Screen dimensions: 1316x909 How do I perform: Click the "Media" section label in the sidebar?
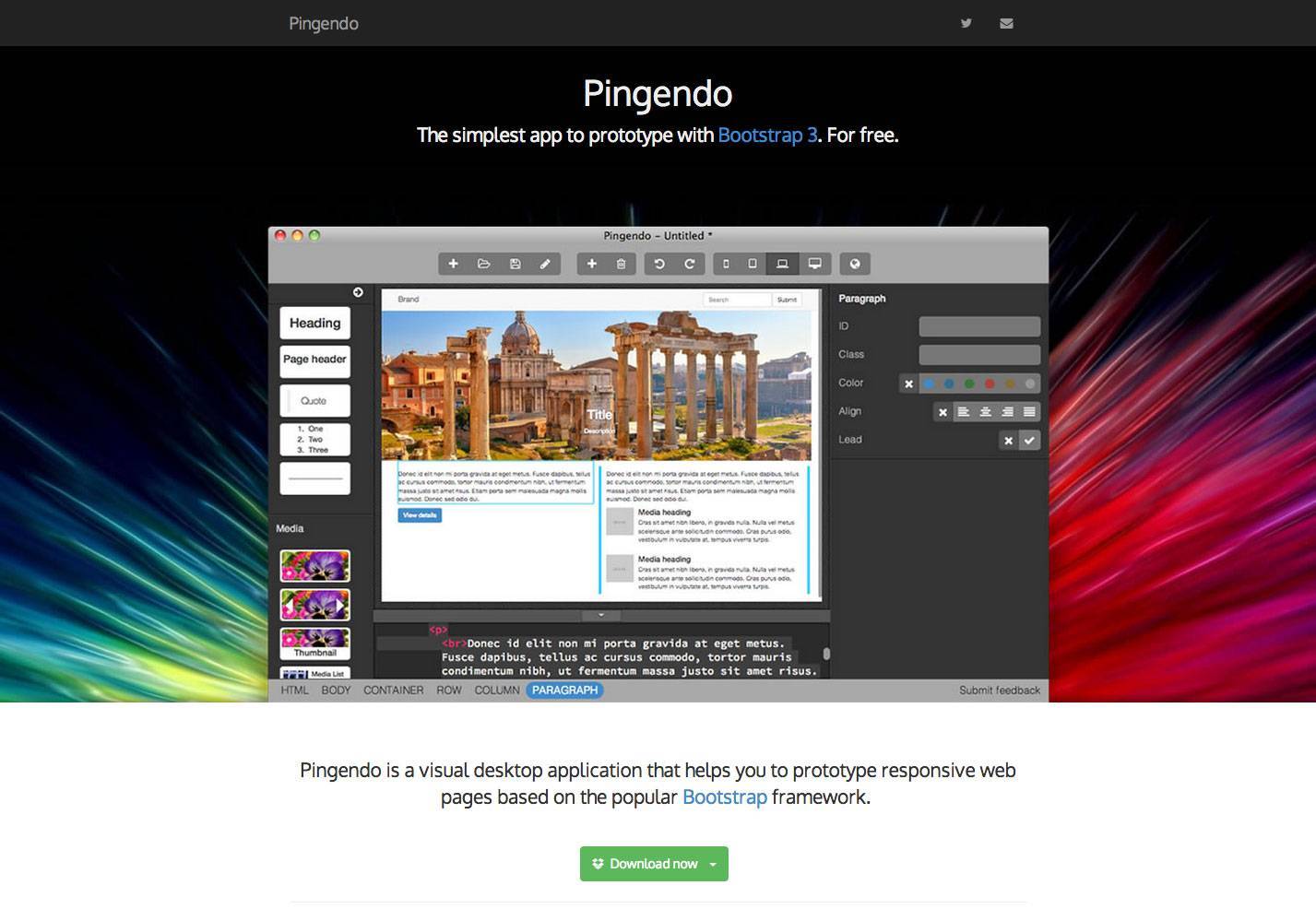click(x=290, y=528)
